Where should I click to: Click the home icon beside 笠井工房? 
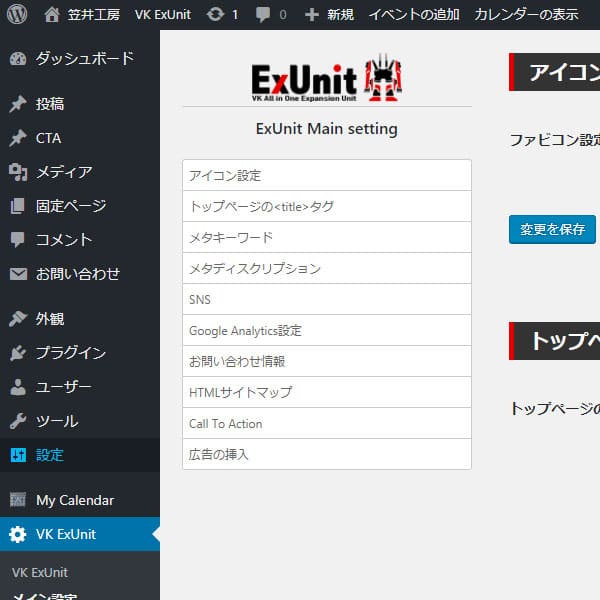click(52, 15)
